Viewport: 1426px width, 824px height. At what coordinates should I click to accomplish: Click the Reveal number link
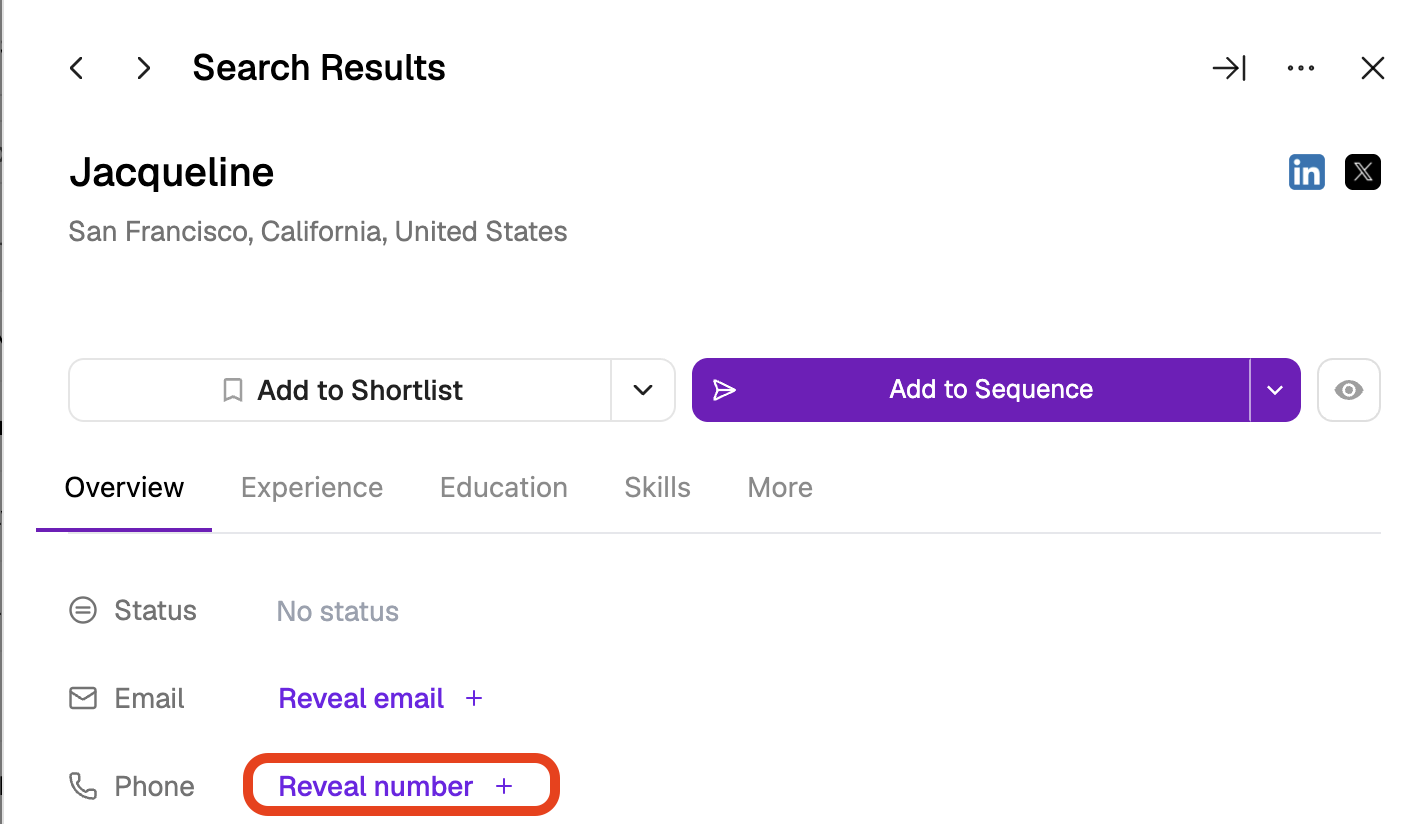[x=375, y=786]
